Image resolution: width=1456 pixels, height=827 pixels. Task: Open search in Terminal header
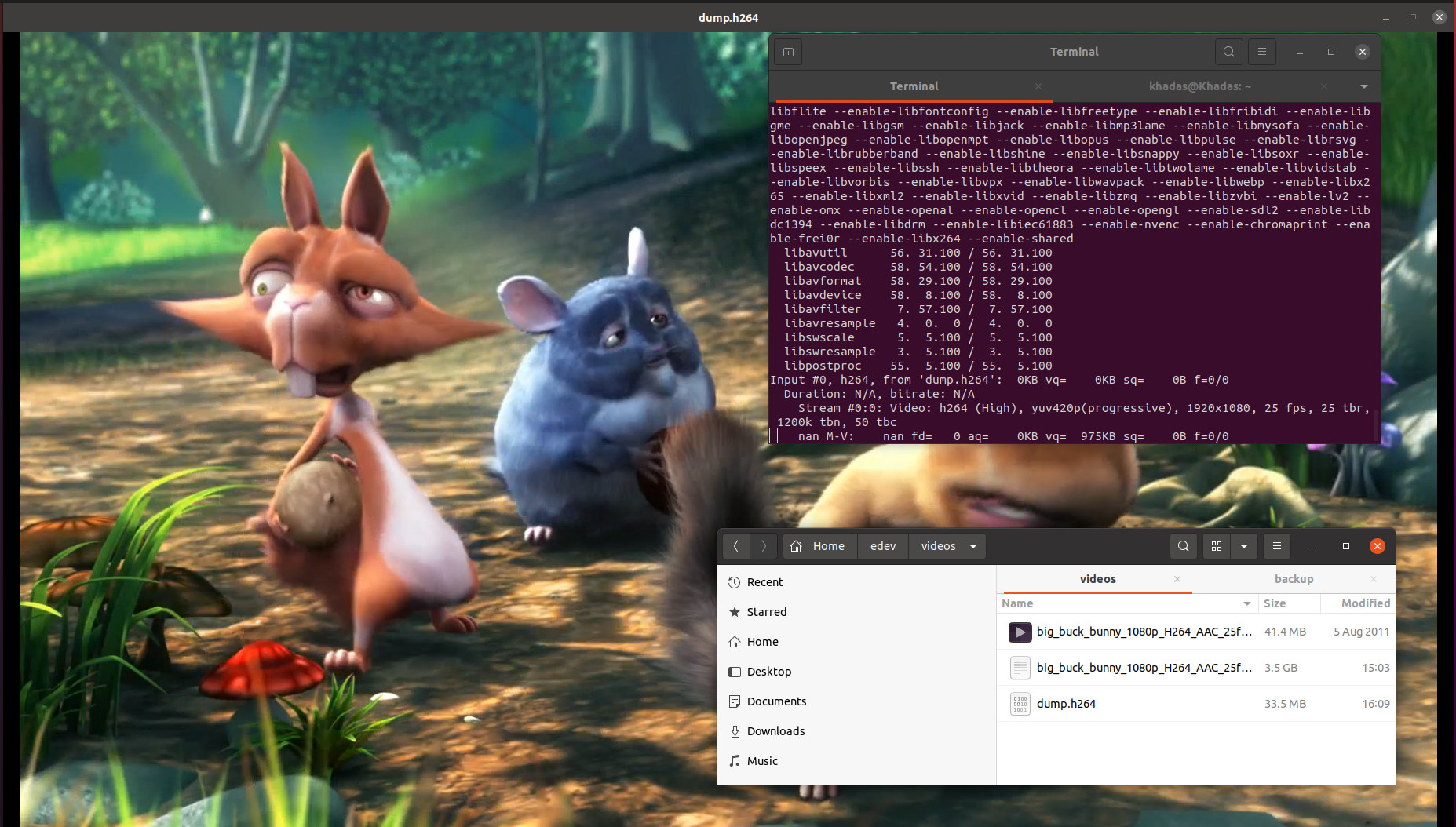pos(1229,52)
